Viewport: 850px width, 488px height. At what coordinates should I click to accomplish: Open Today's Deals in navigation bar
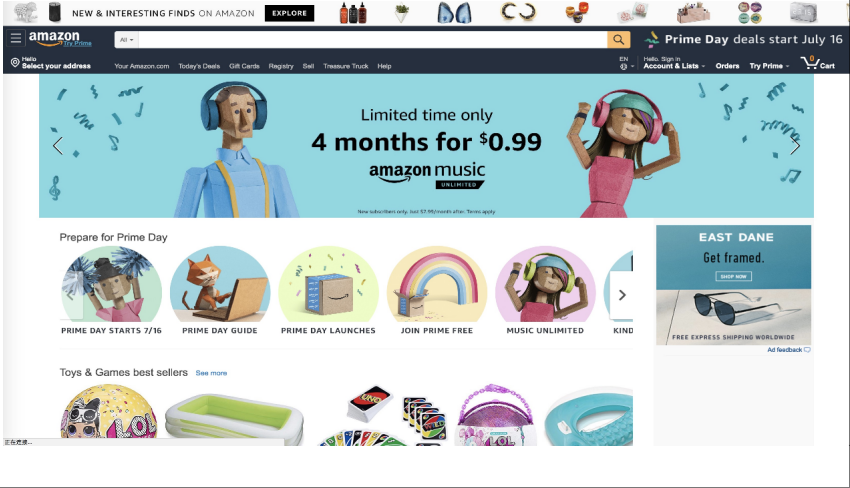click(x=199, y=66)
